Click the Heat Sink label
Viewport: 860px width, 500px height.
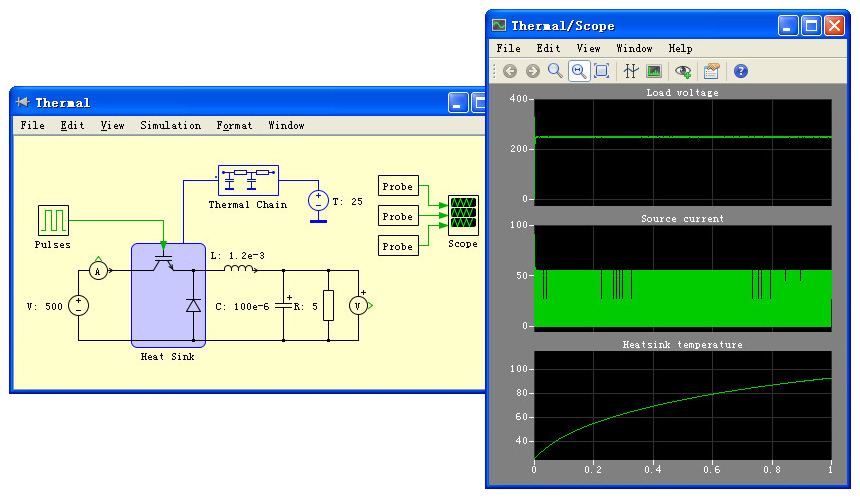tap(167, 357)
